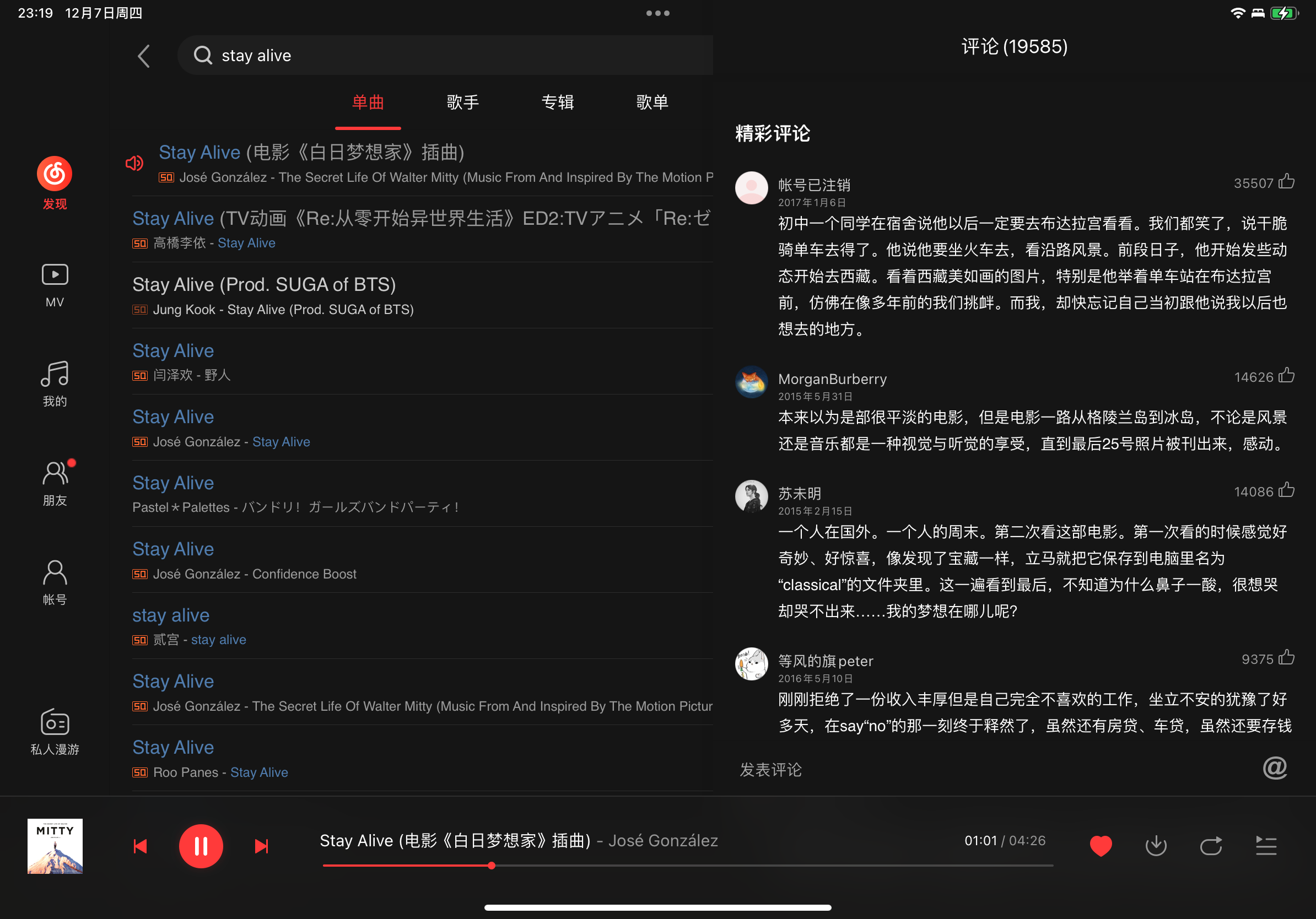Switch to the 专辑 albums tab
1316x919 pixels.
(558, 102)
